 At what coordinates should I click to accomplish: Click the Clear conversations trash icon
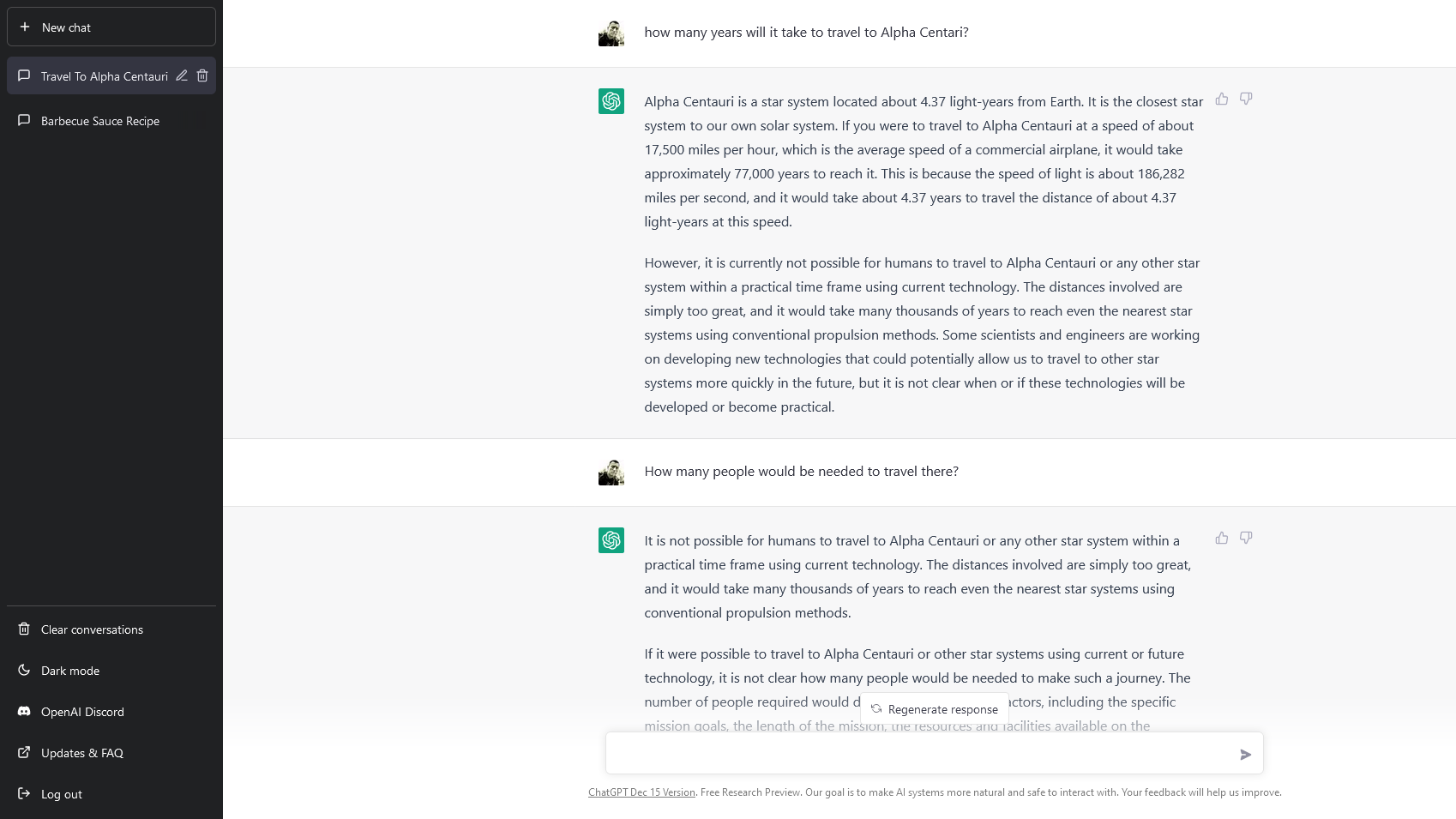point(25,629)
